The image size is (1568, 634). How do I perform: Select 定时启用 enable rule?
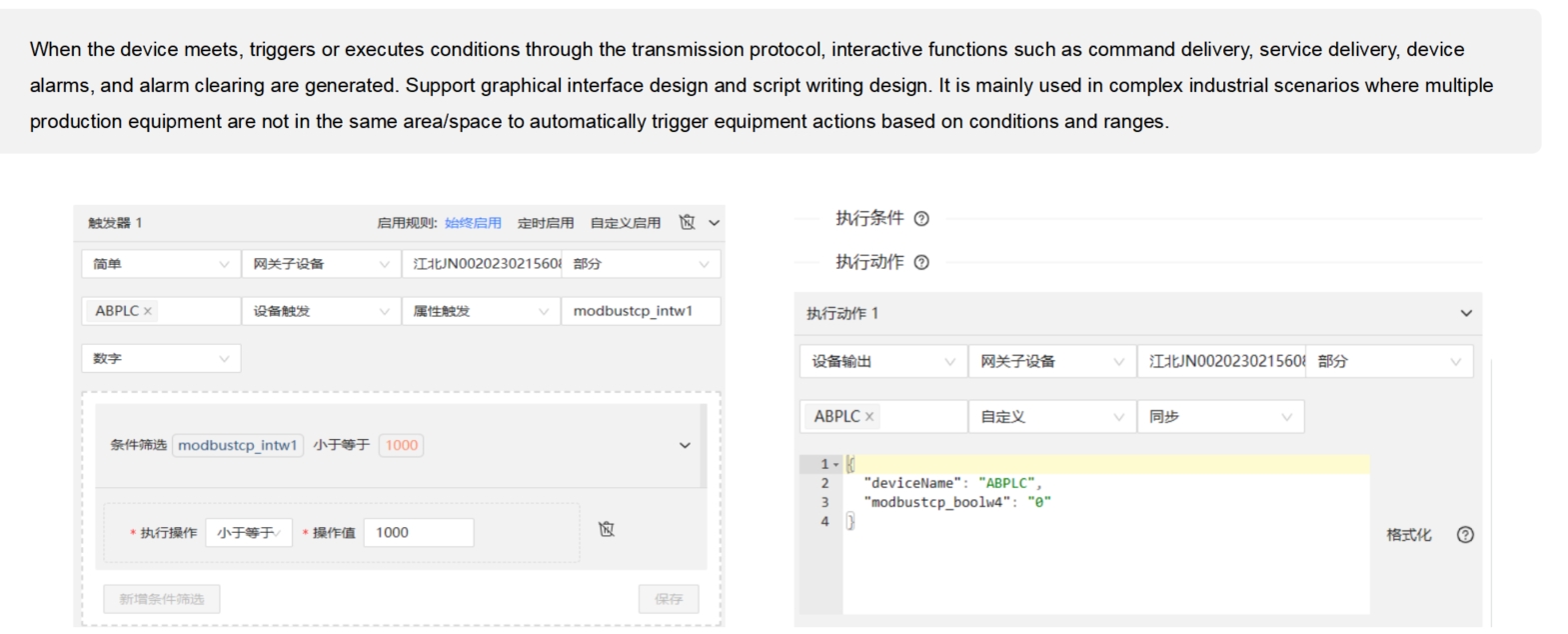546,223
